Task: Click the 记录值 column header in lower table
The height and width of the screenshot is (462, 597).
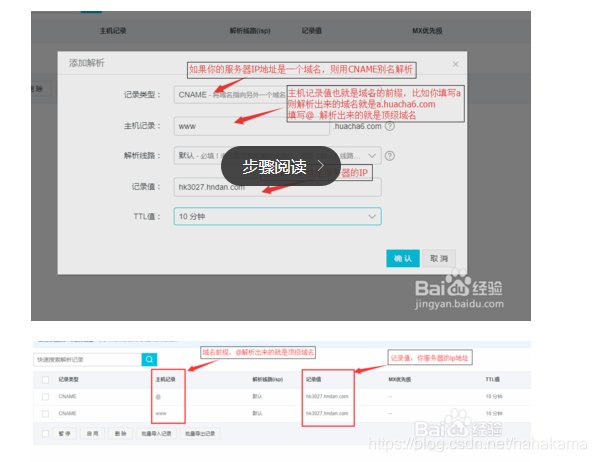Action: pyautogui.click(x=314, y=379)
